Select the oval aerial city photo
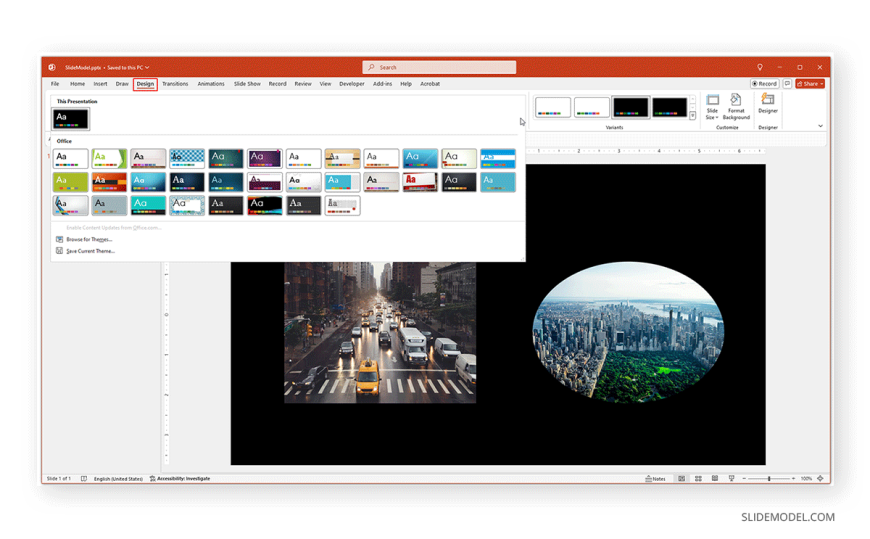This screenshot has width=870, height=539. pyautogui.click(x=628, y=333)
